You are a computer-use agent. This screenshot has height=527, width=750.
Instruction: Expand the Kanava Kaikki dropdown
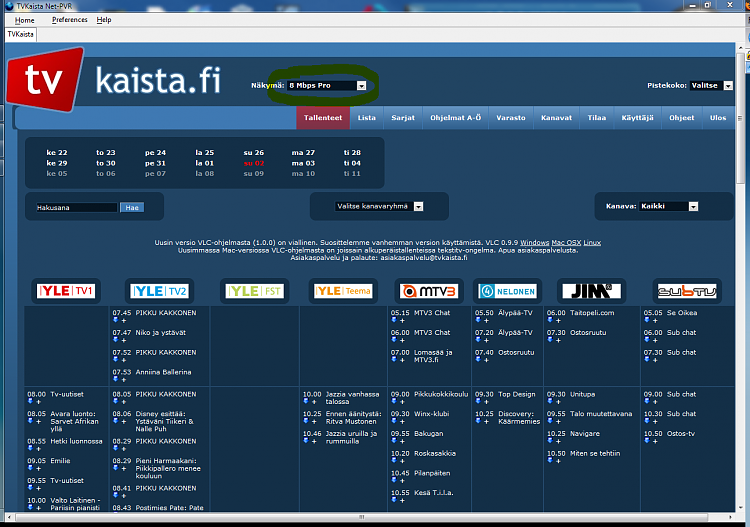(x=669, y=207)
